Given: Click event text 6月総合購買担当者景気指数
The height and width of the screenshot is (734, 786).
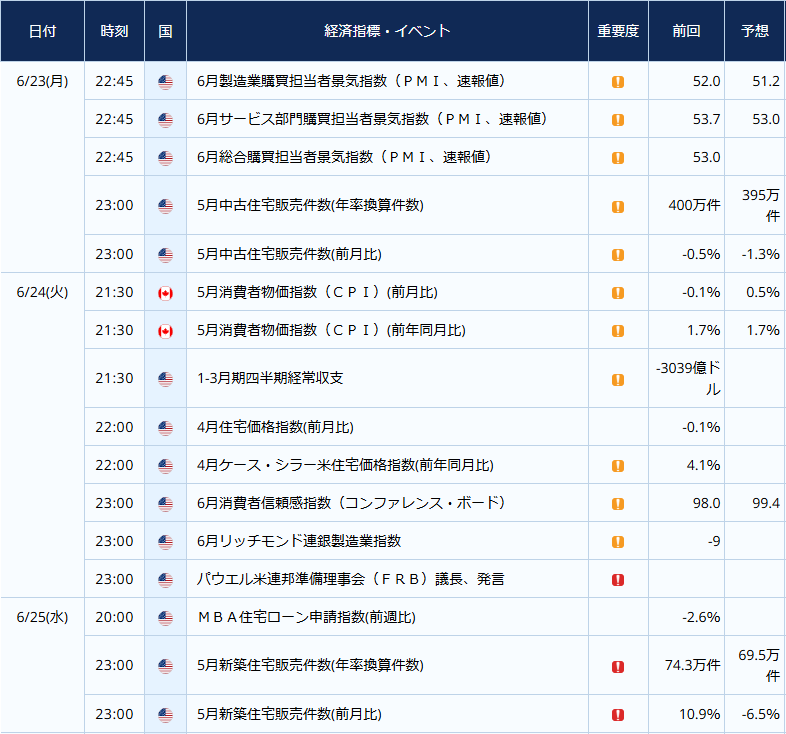Looking at the screenshot, I should (x=285, y=157).
